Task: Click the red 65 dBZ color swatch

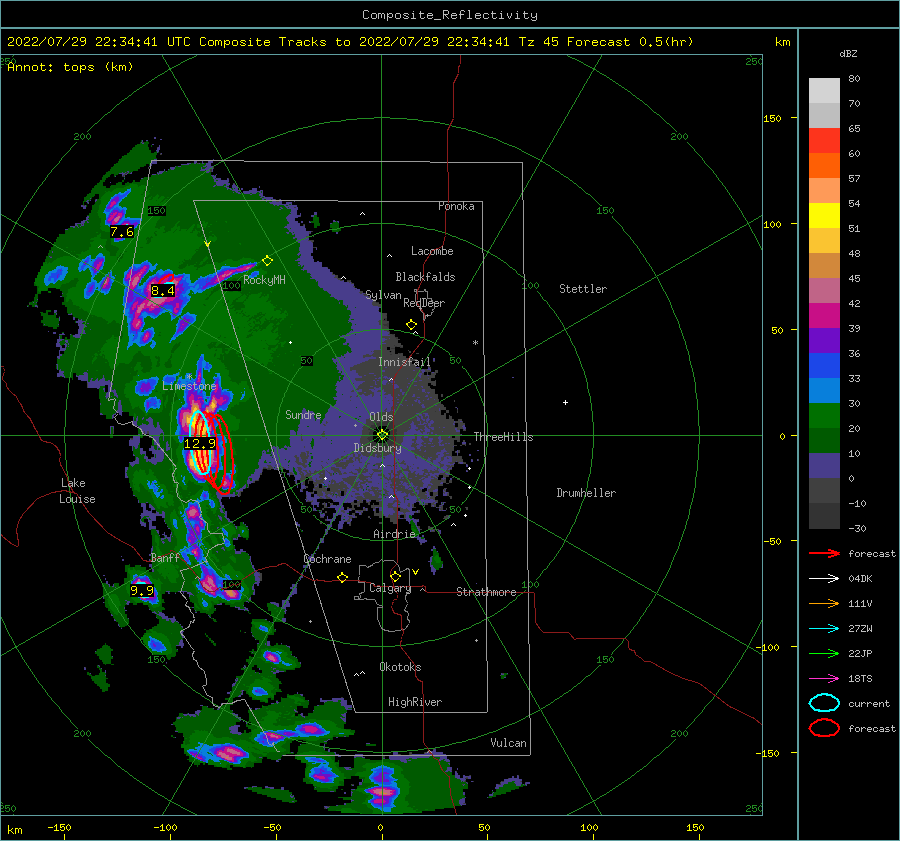Action: click(824, 141)
